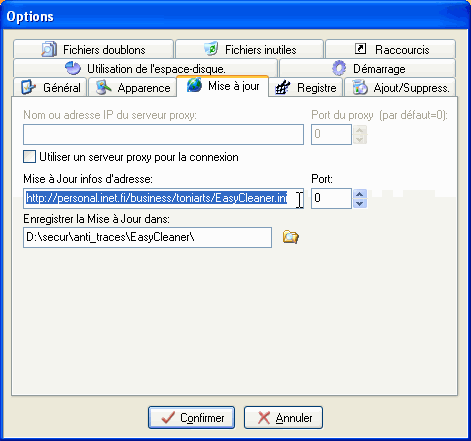Click the Registre tab icon

click(x=282, y=87)
